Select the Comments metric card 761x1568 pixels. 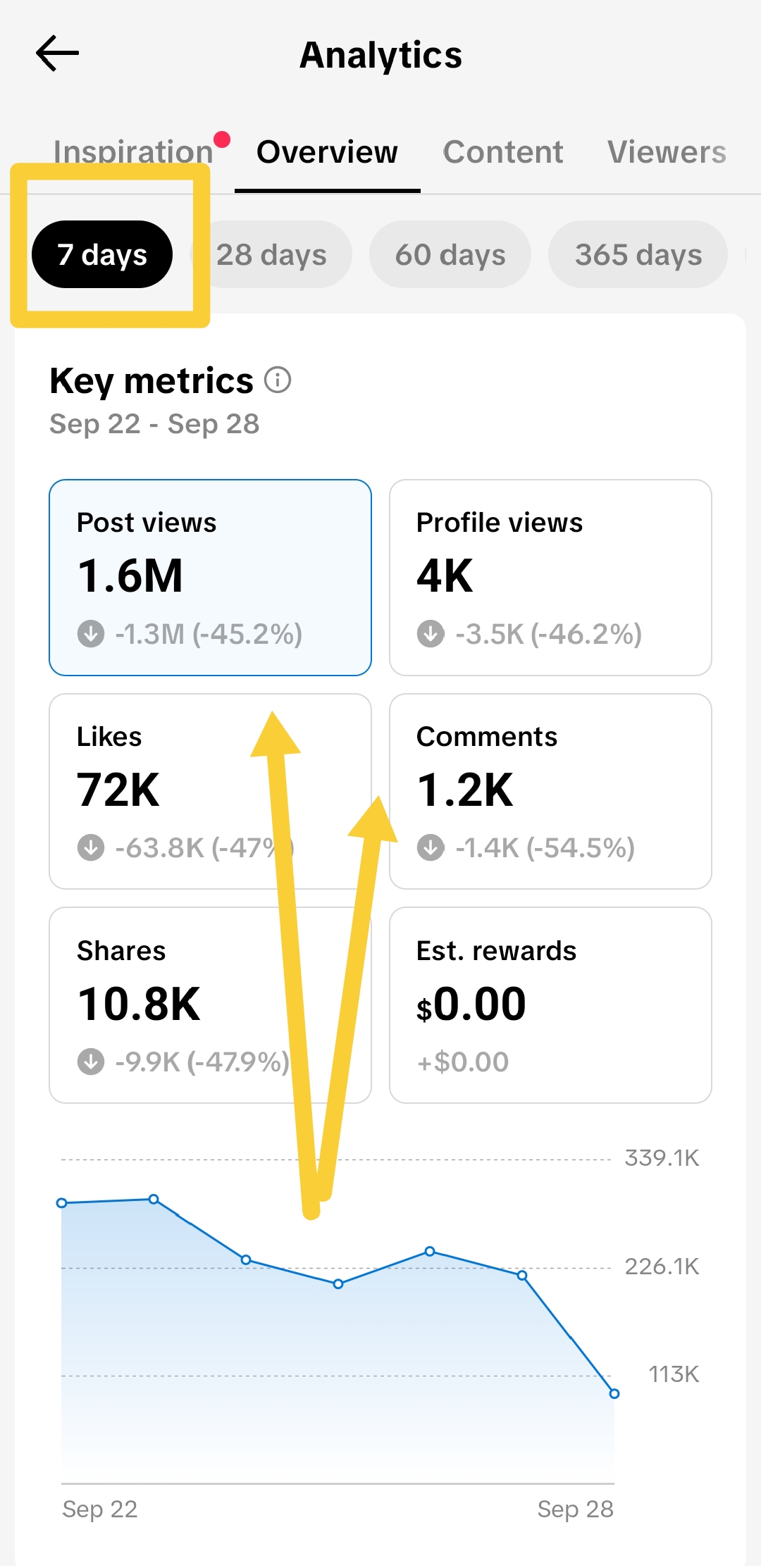550,791
